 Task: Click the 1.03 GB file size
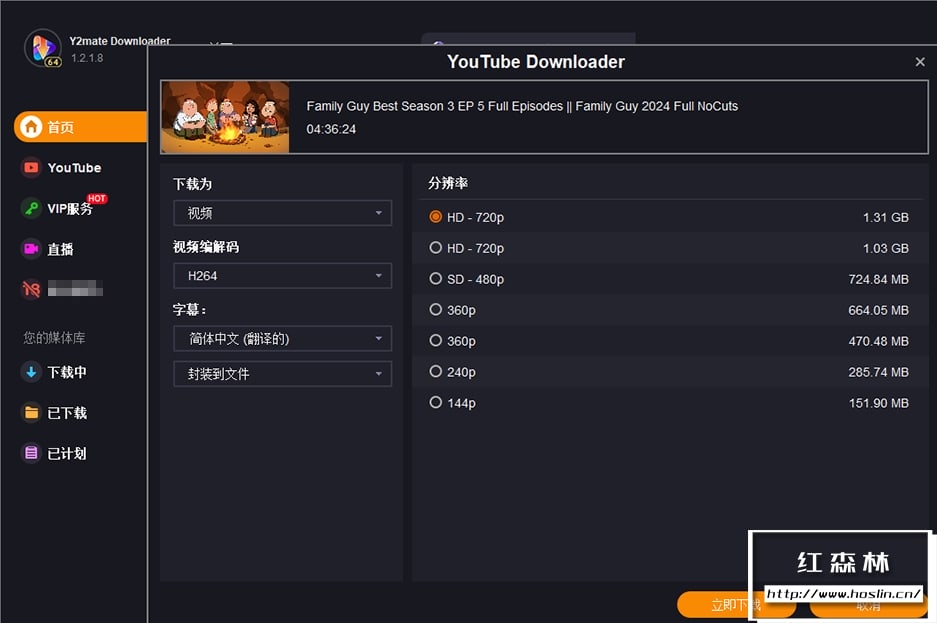886,248
